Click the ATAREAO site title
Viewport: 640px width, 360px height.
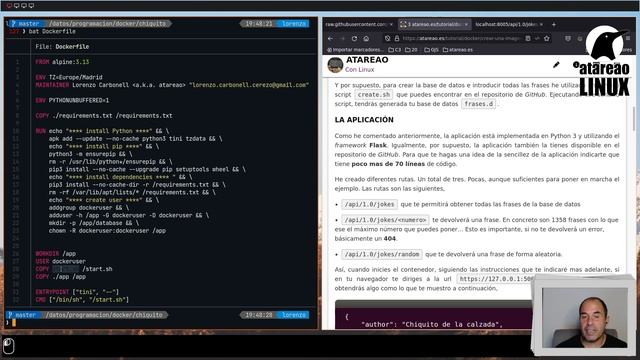367,60
